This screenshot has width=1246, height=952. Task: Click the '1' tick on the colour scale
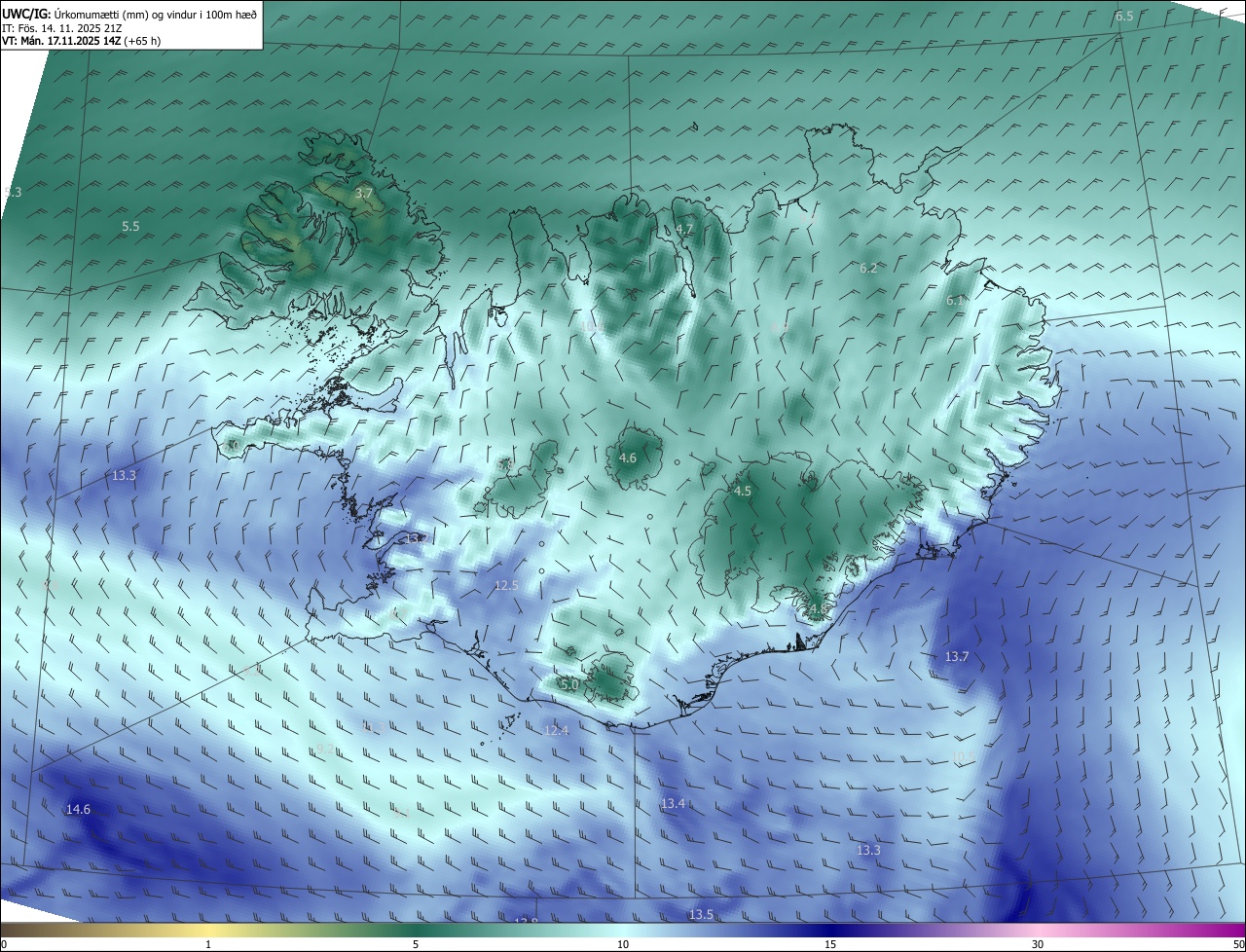pos(208,944)
